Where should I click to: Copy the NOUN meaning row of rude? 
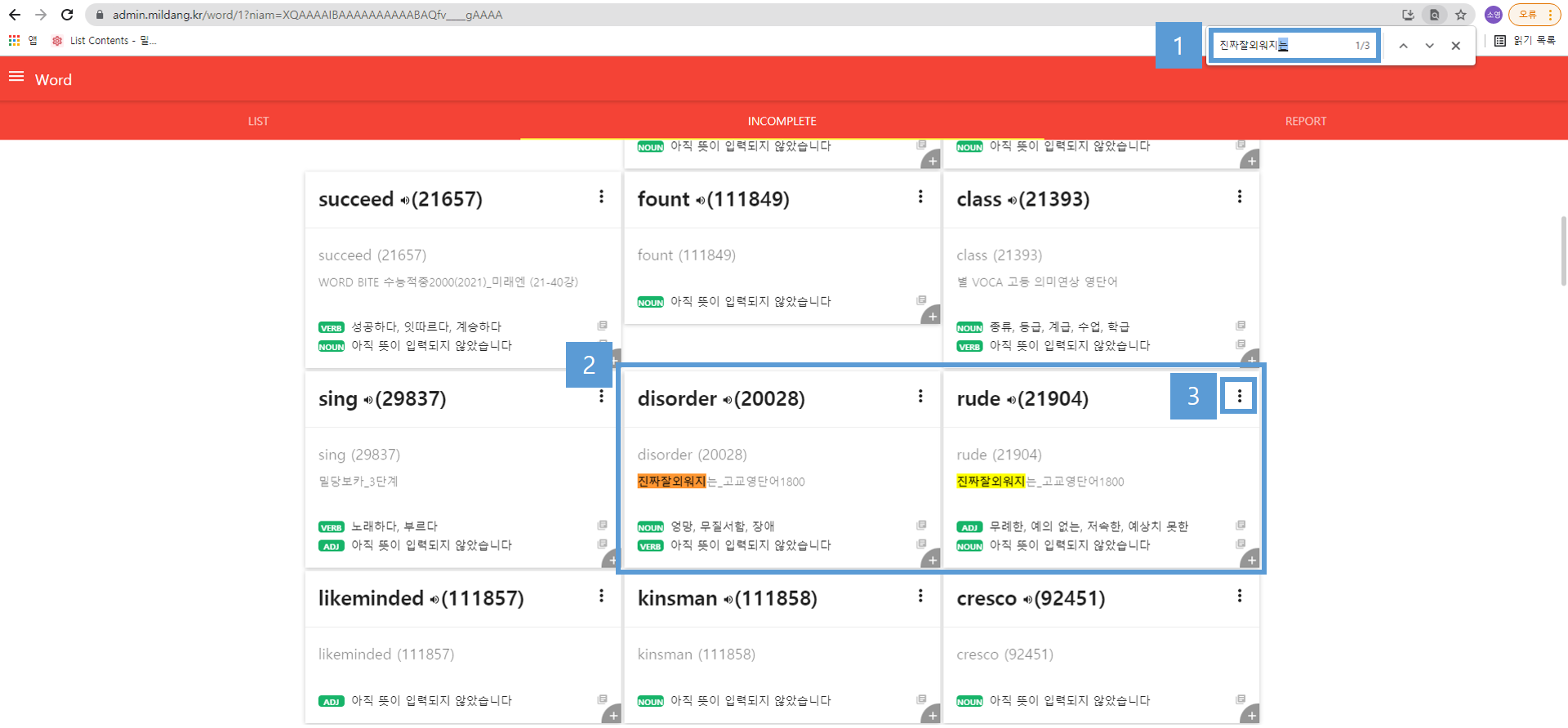[x=1241, y=544]
